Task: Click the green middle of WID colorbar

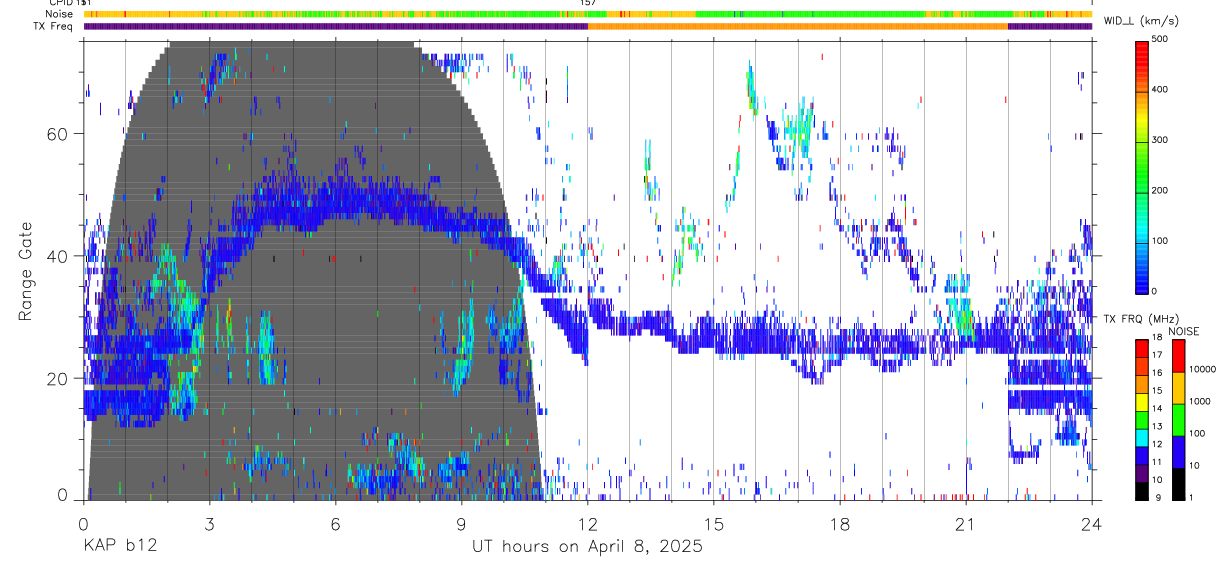Action: [1142, 170]
